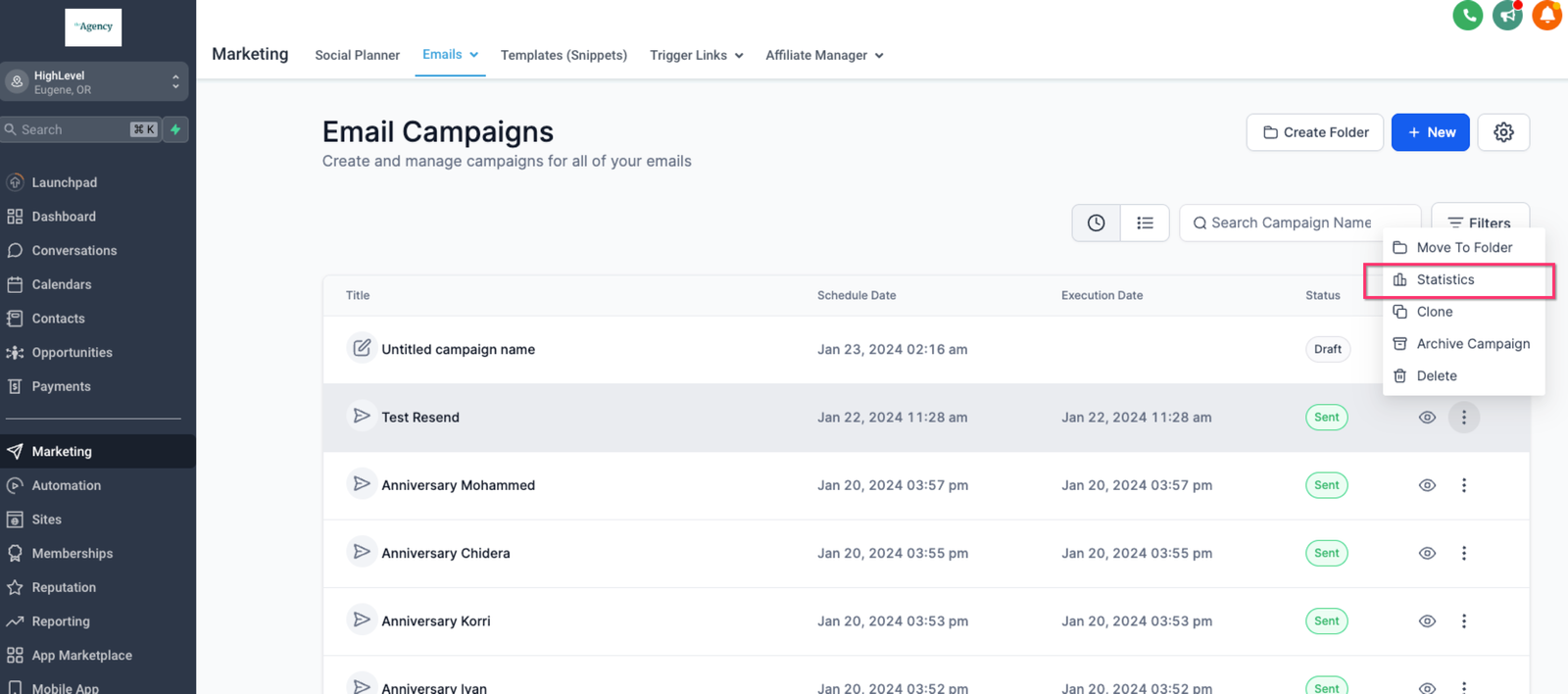This screenshot has height=694, width=1568.
Task: Select Statistics from the context menu
Action: [x=1445, y=280]
